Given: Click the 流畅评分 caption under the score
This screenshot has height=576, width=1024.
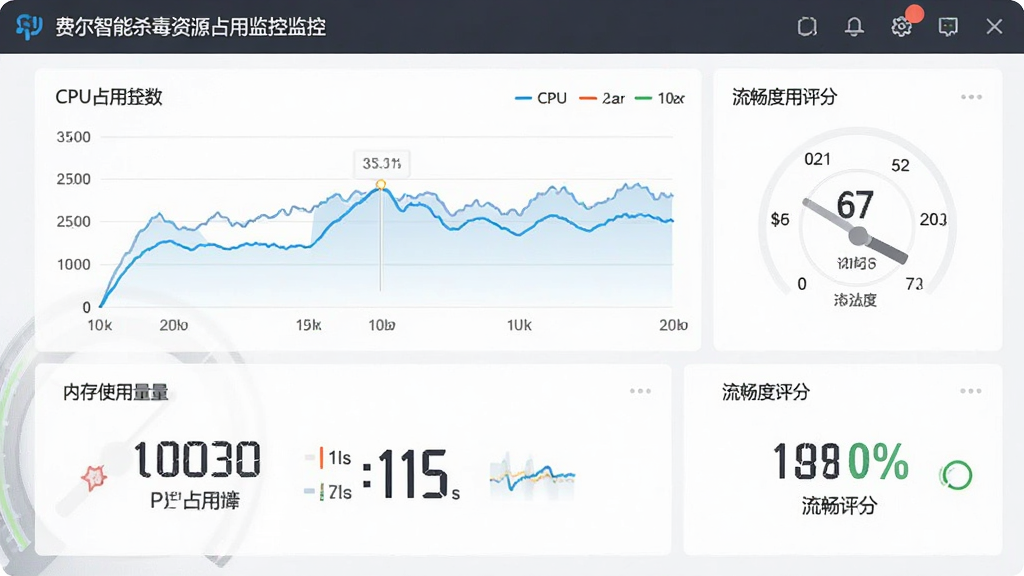Looking at the screenshot, I should [x=839, y=505].
